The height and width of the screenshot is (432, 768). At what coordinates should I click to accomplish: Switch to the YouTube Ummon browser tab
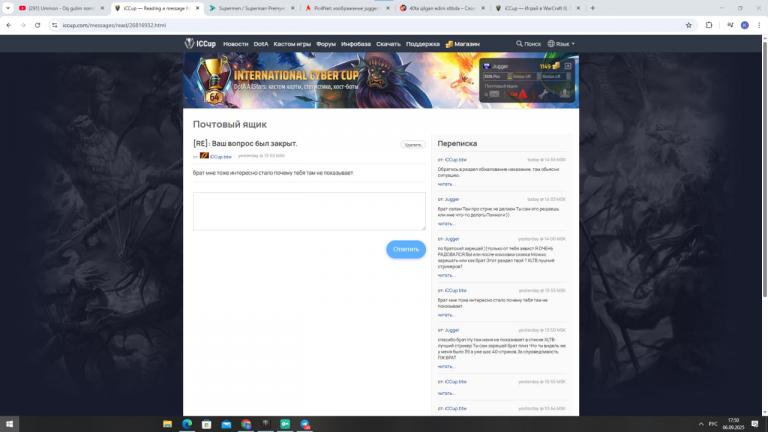61,8
